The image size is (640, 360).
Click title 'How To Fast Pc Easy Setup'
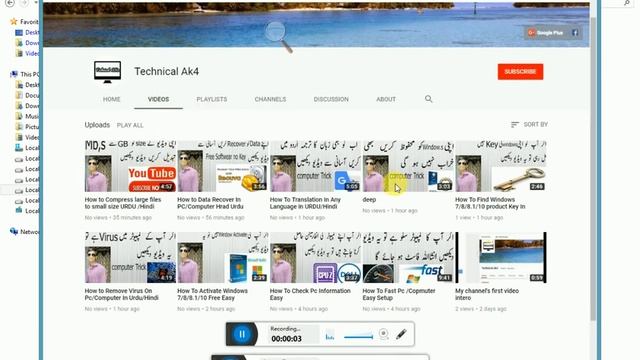[399, 294]
